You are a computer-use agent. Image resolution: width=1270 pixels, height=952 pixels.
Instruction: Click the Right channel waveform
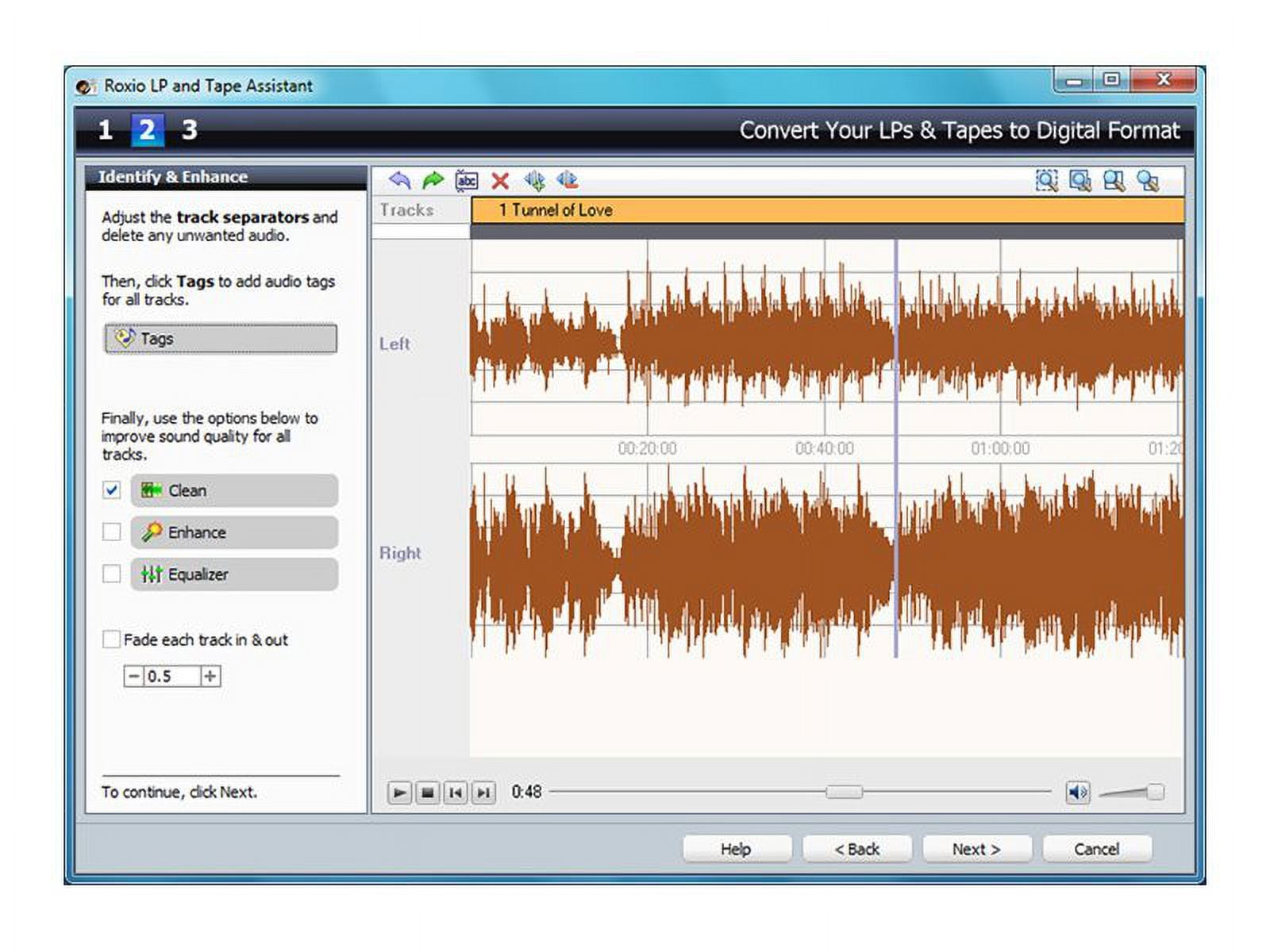point(826,559)
